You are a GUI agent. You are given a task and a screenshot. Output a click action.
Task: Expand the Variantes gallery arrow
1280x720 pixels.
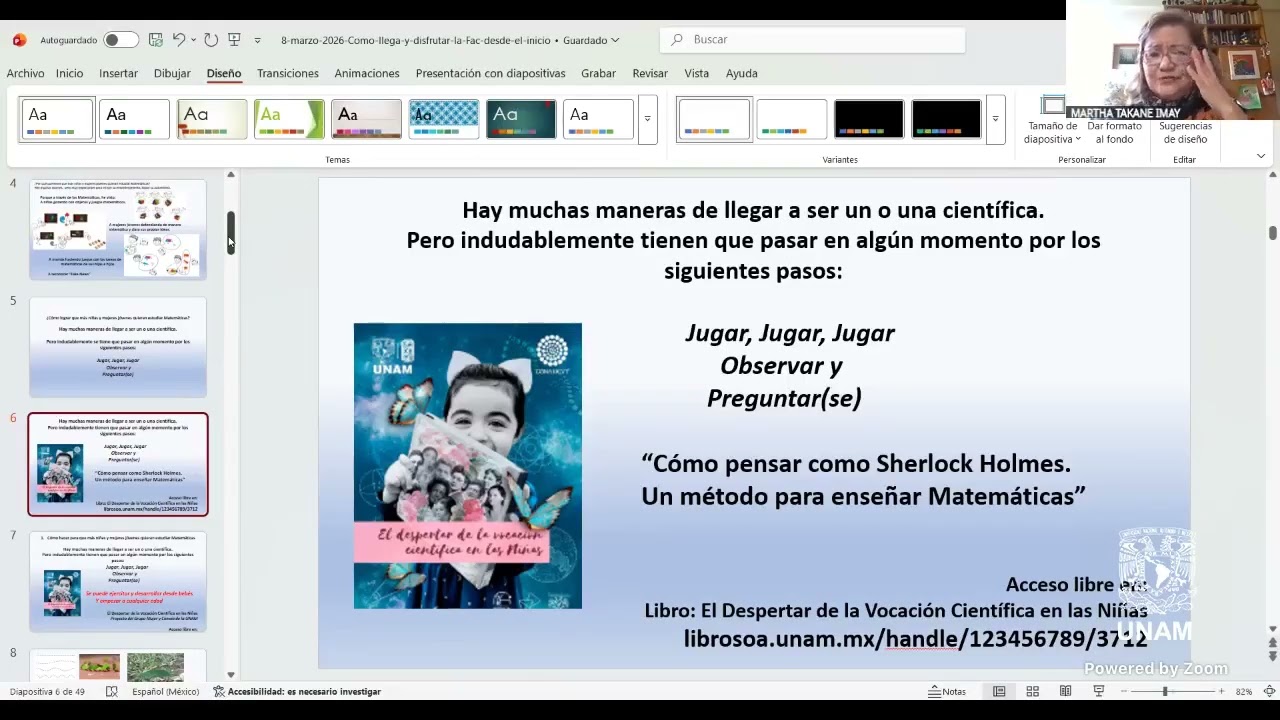click(x=995, y=120)
